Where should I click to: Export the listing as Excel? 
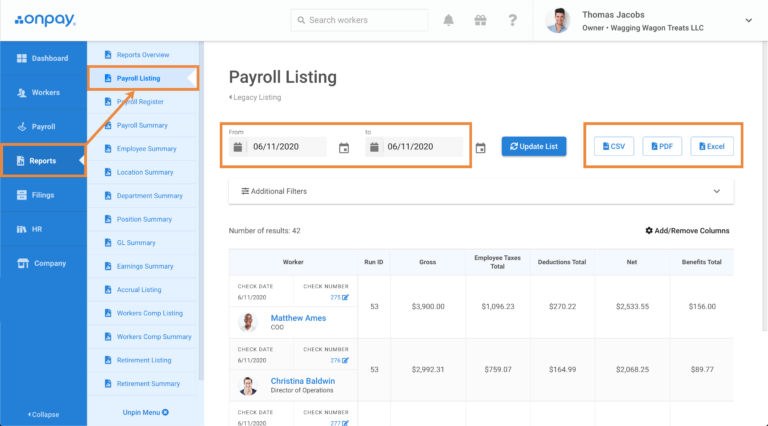(x=712, y=146)
